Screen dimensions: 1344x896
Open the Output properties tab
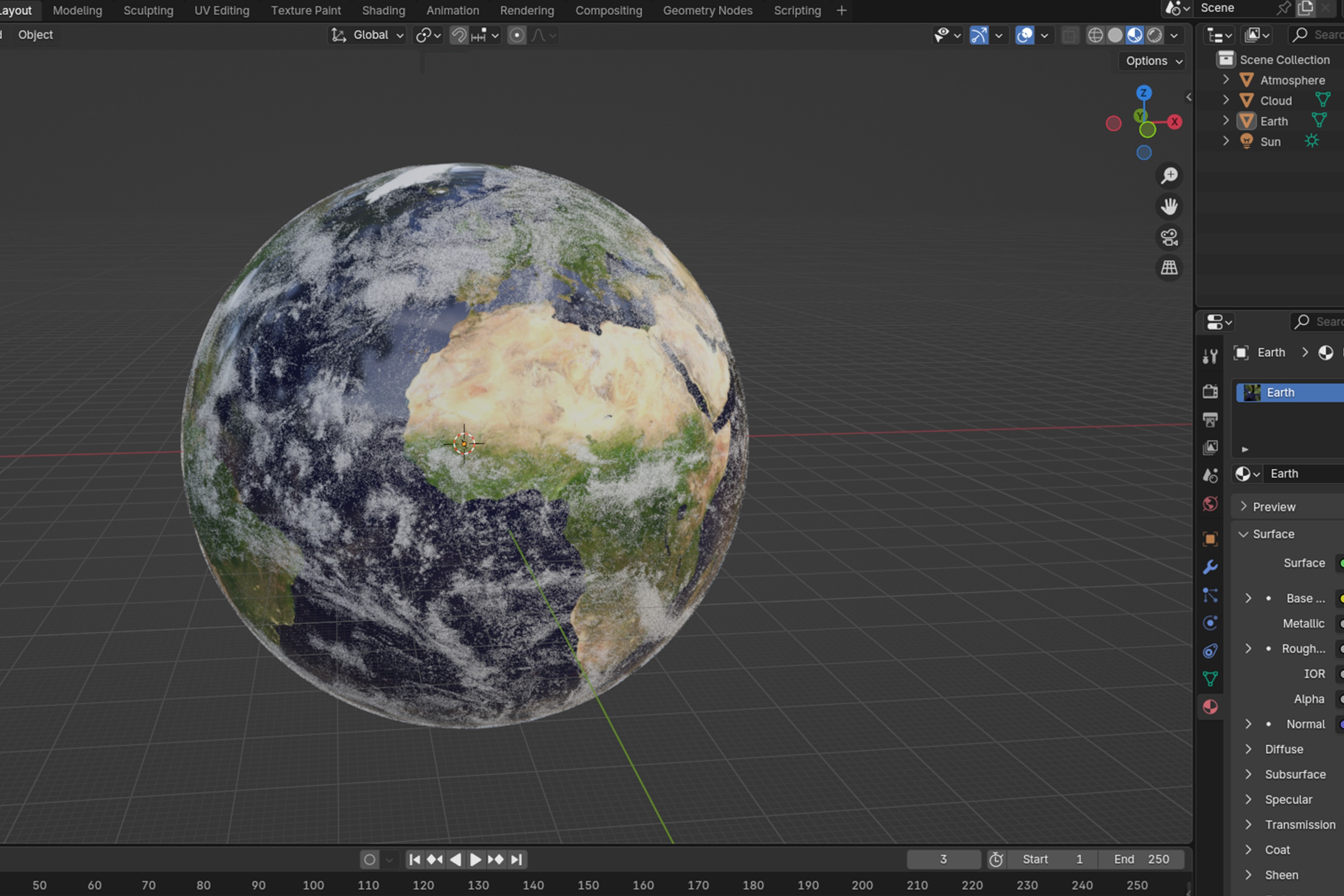click(1210, 419)
